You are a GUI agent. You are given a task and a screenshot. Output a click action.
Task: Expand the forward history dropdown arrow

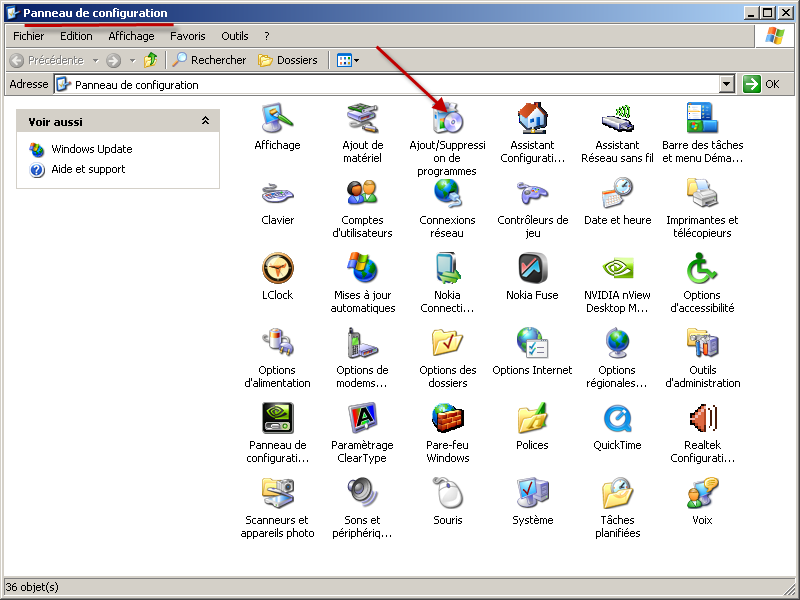coord(133,61)
